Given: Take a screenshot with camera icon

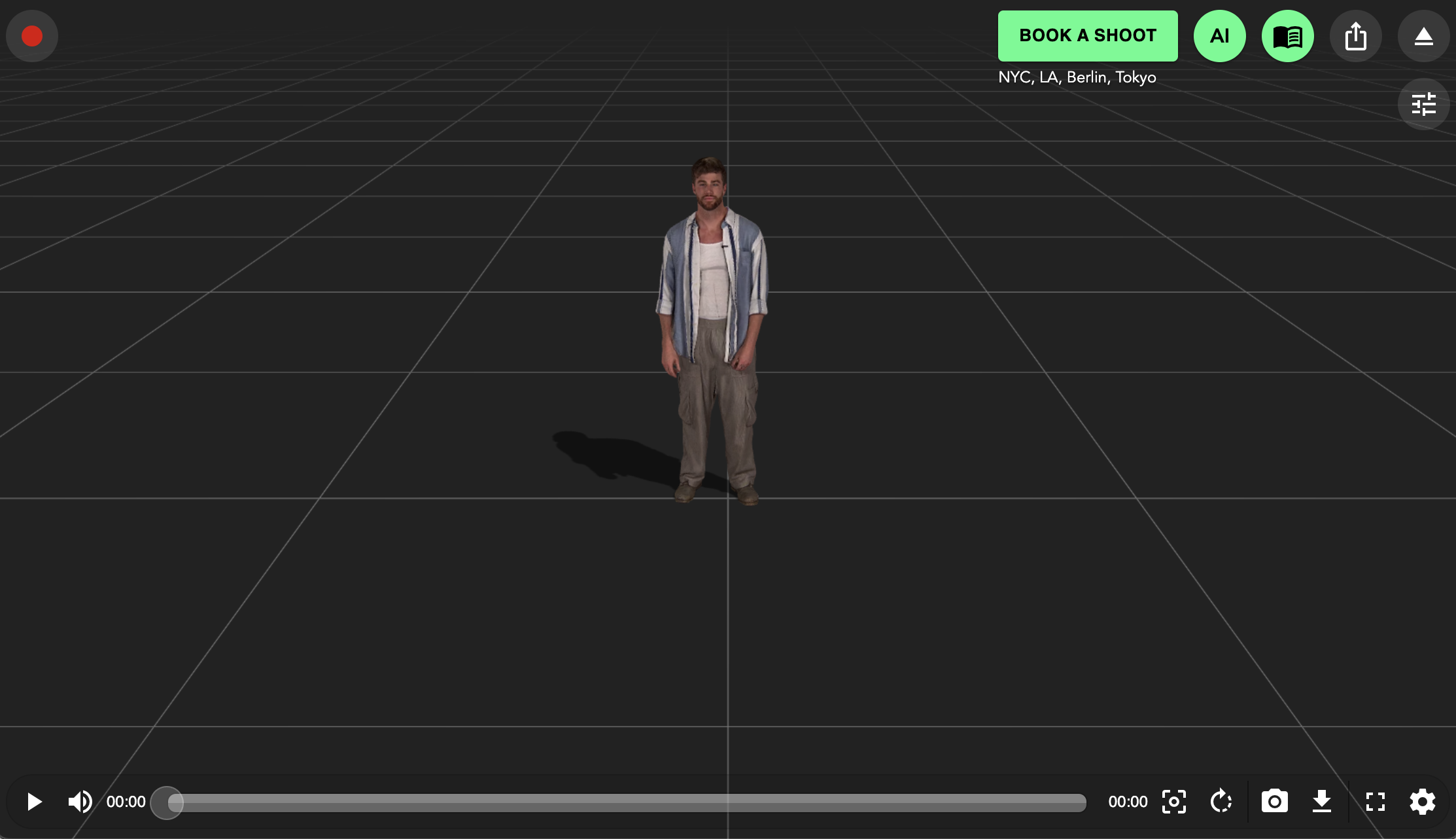Looking at the screenshot, I should 1274,802.
